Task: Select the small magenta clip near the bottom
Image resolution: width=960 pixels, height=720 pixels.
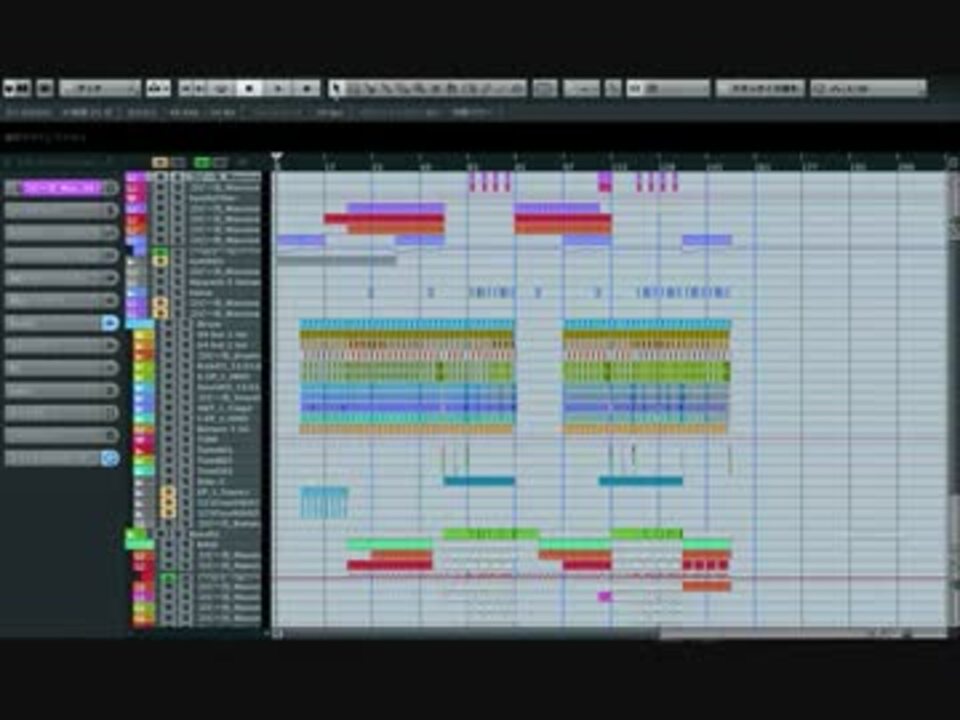Action: (604, 596)
